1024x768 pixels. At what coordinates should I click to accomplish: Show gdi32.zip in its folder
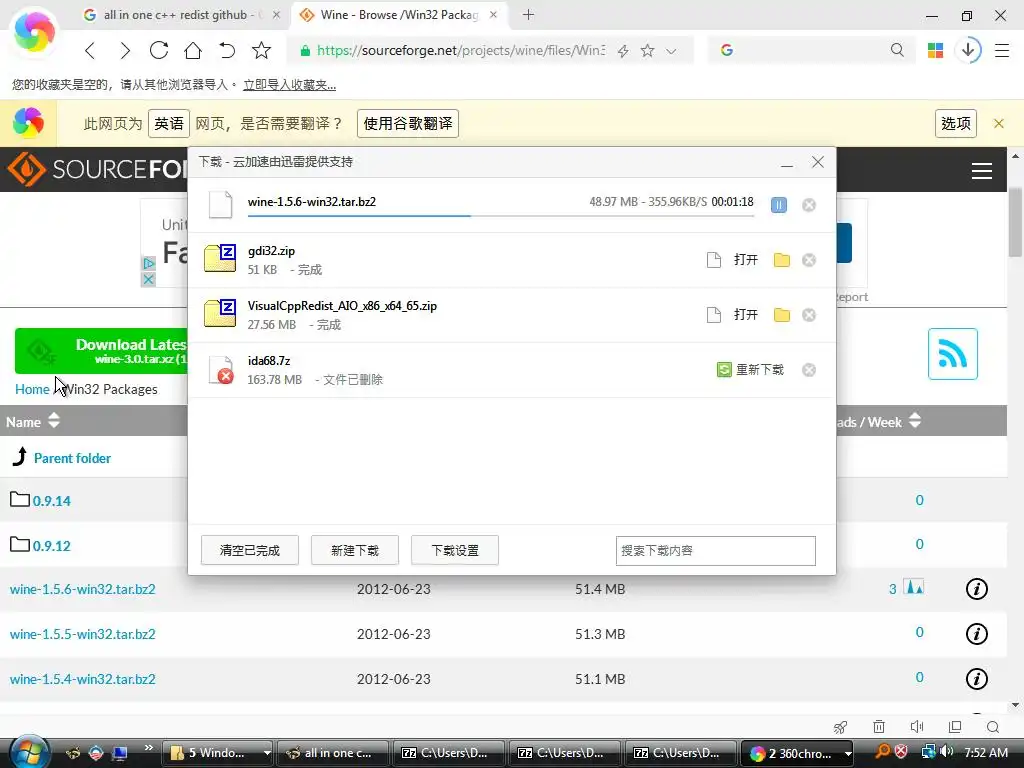(x=781, y=260)
